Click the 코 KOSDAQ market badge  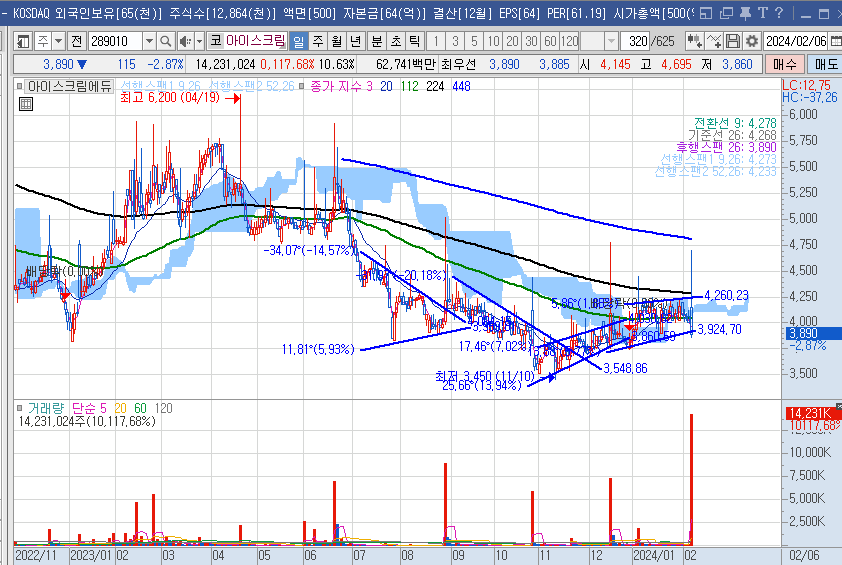pos(215,41)
